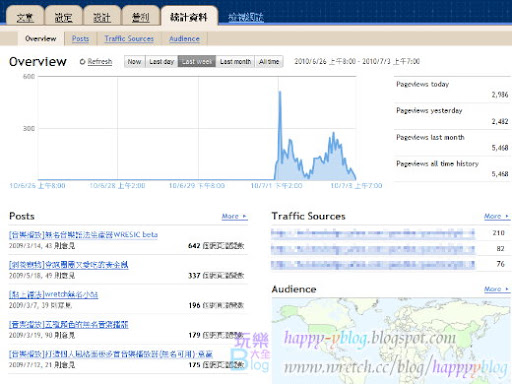Click the 337 pageview count
Viewport: 512px width, 384px height.
(x=194, y=276)
